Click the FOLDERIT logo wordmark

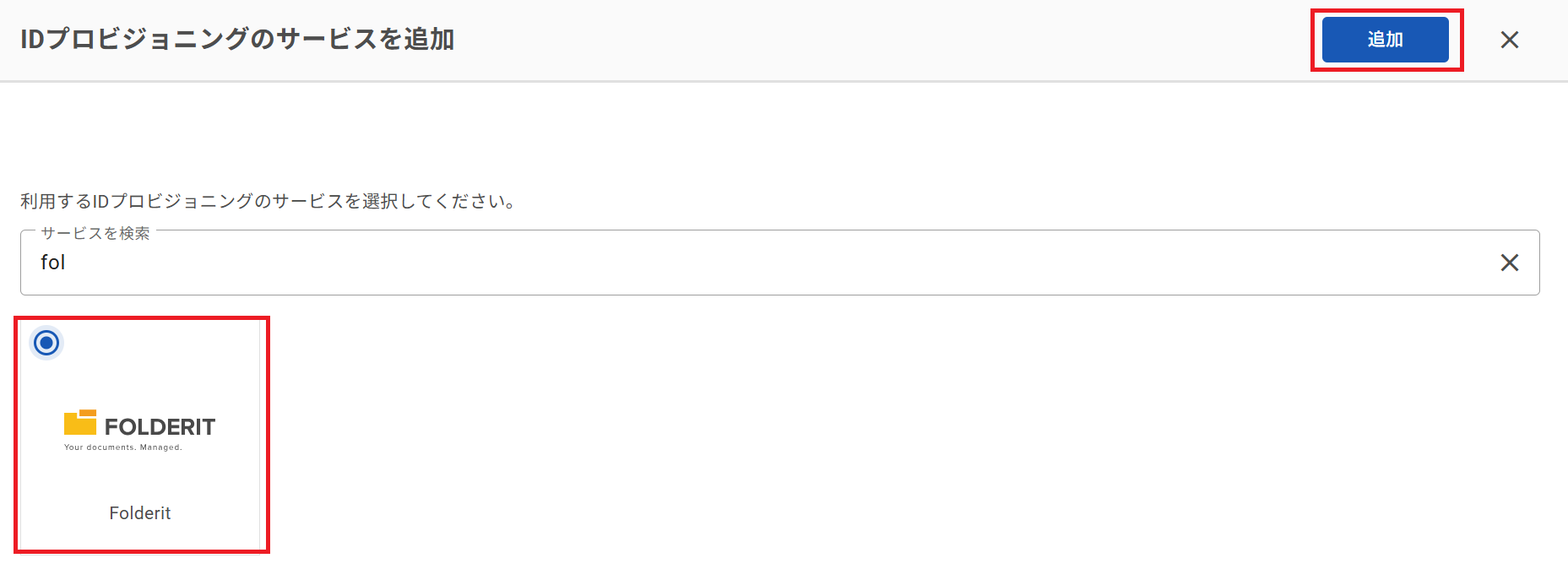coord(160,426)
